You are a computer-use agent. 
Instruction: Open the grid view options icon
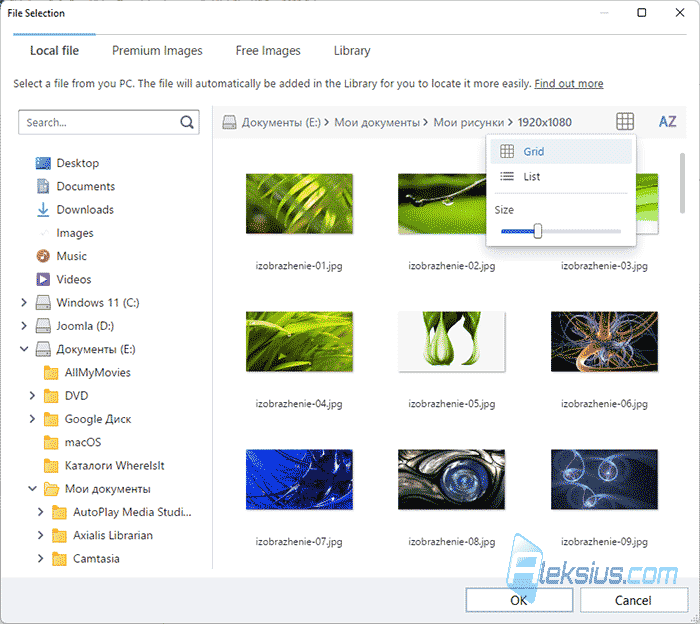point(625,121)
